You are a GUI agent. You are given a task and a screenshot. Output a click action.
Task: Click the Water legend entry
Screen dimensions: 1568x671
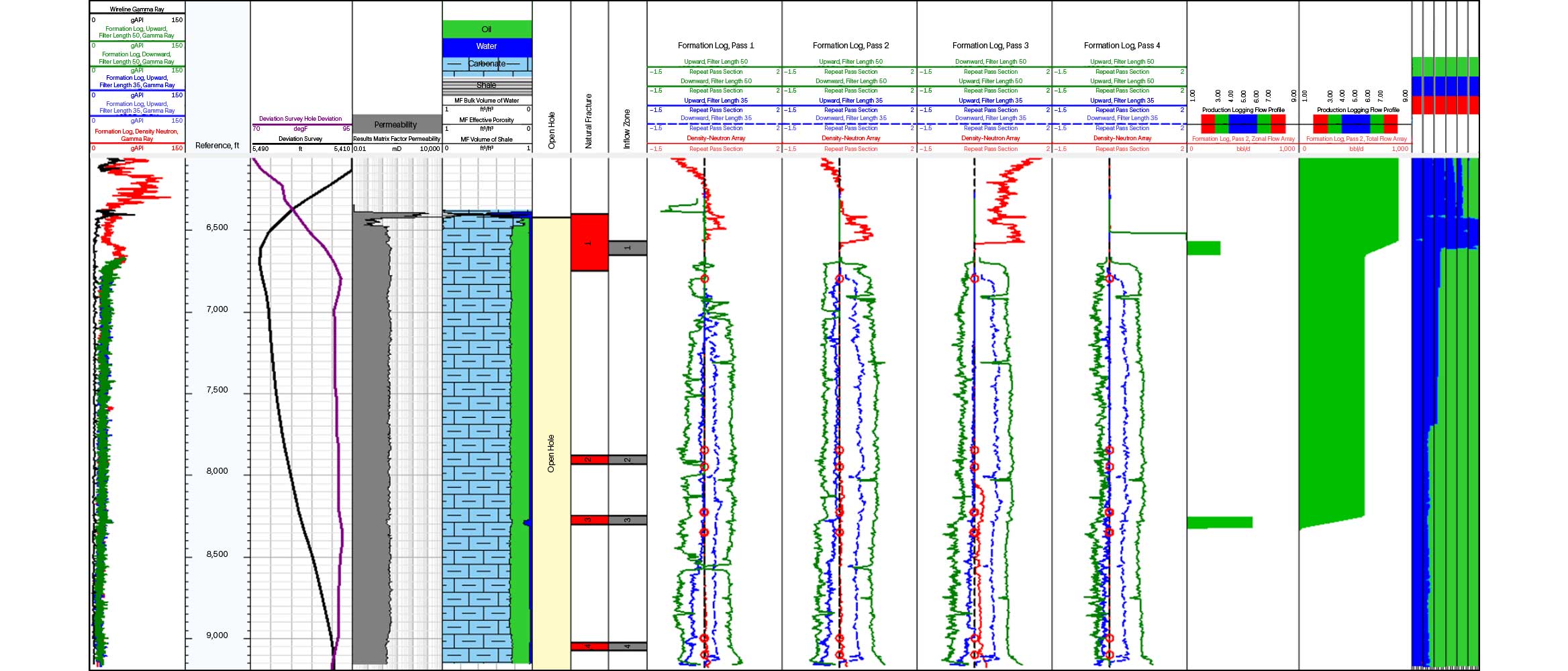[486, 46]
